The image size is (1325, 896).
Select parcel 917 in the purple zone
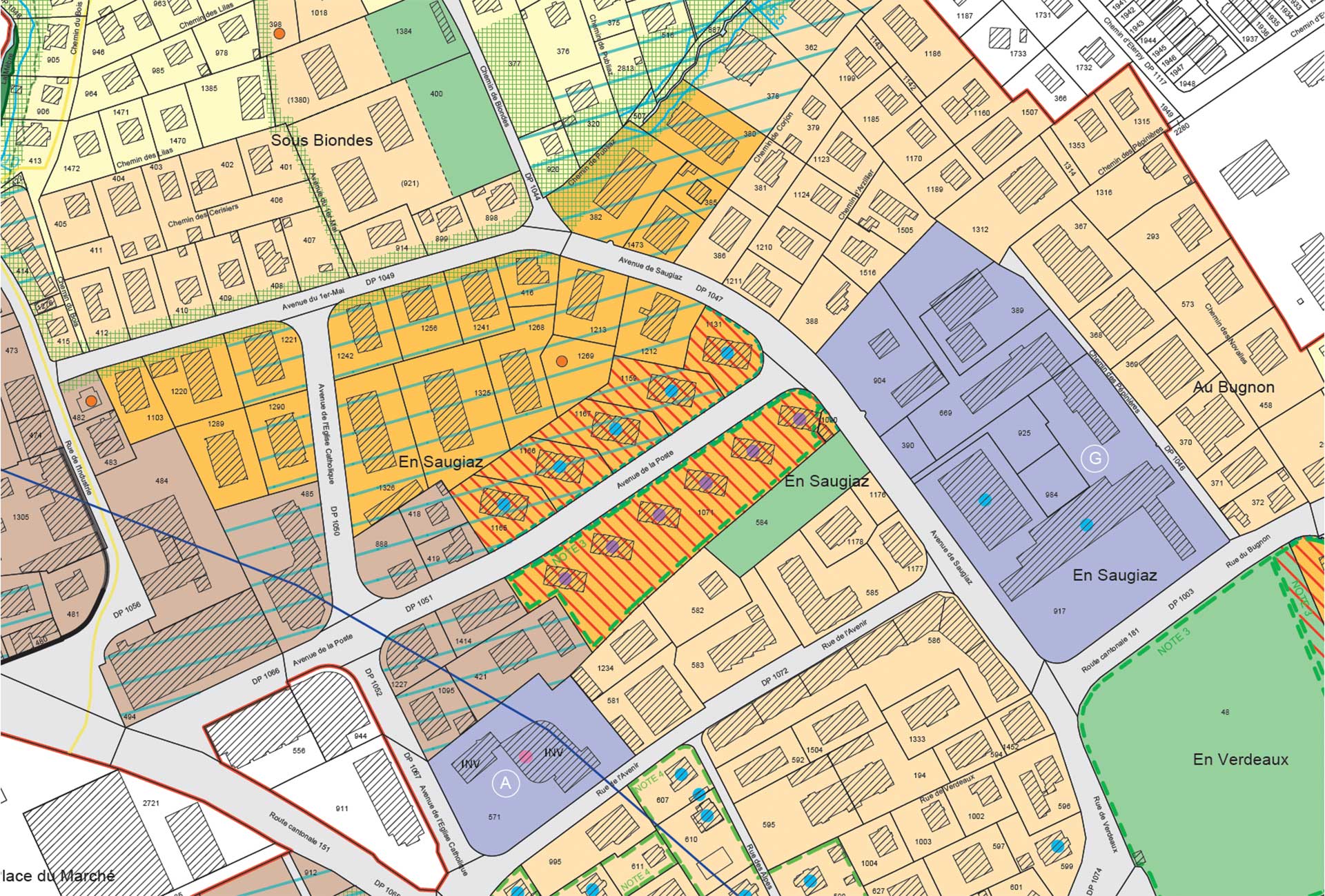pos(1059,611)
